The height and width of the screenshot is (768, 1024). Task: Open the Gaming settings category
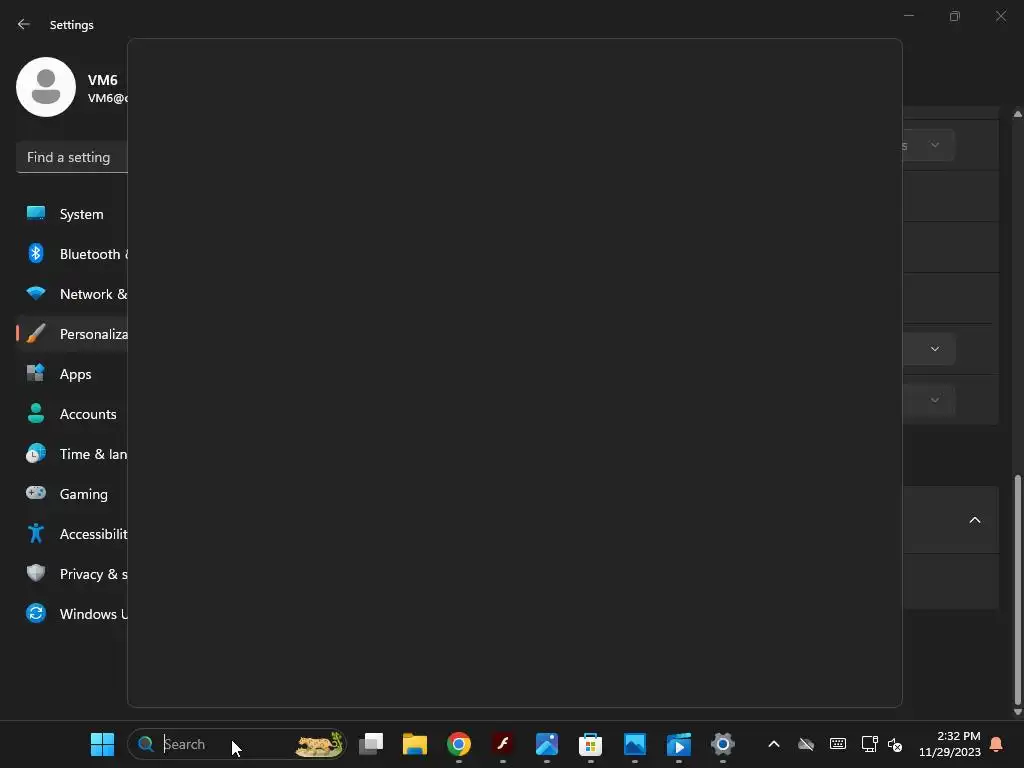pos(72,494)
